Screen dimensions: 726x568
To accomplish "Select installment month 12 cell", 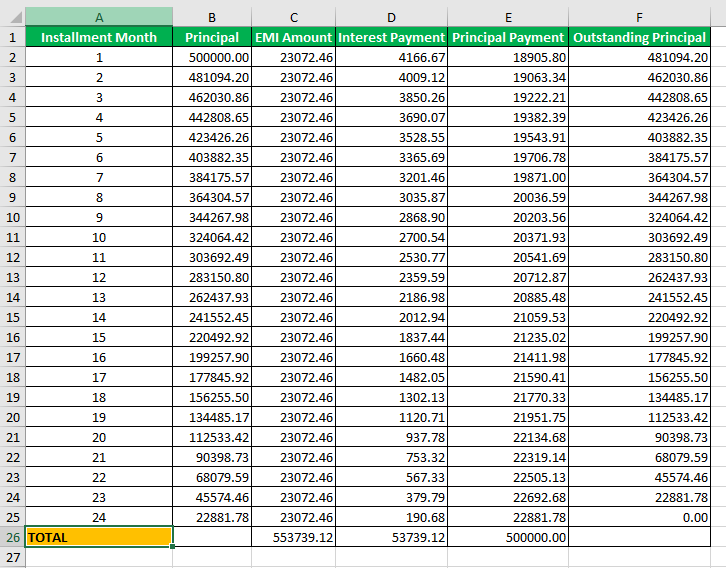I will (99, 277).
